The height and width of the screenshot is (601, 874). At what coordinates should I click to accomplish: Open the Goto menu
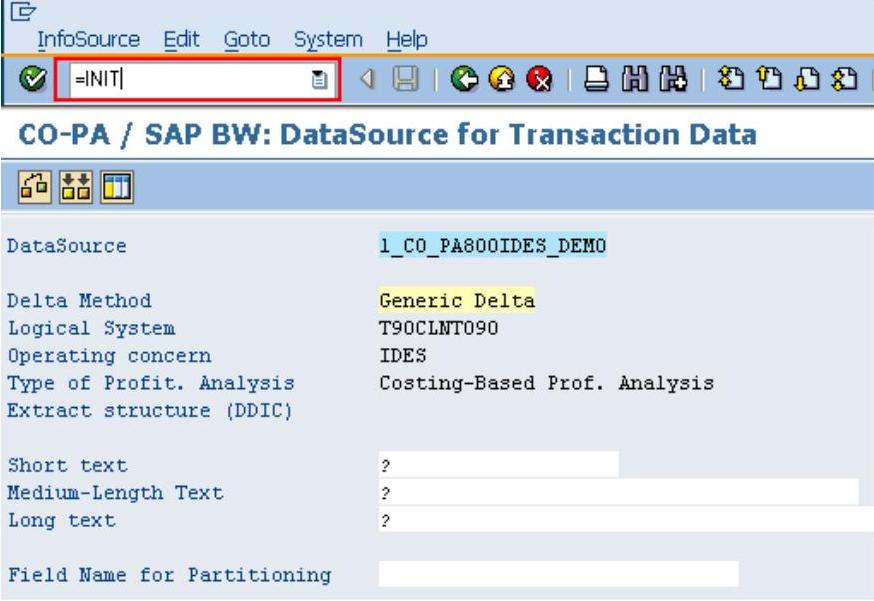246,40
